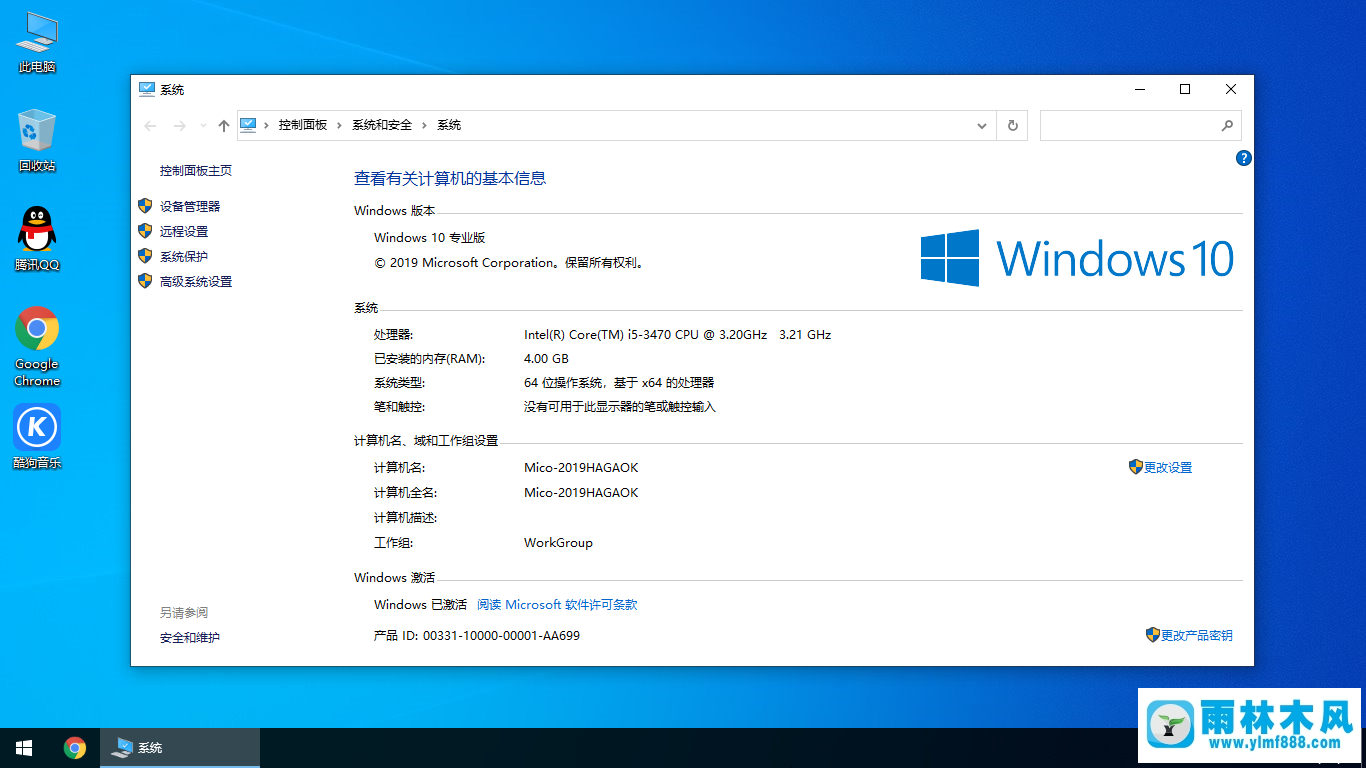The image size is (1366, 768).
Task: Click the 计算机全名 value Mico-2019HAGAOK
Action: 581,492
